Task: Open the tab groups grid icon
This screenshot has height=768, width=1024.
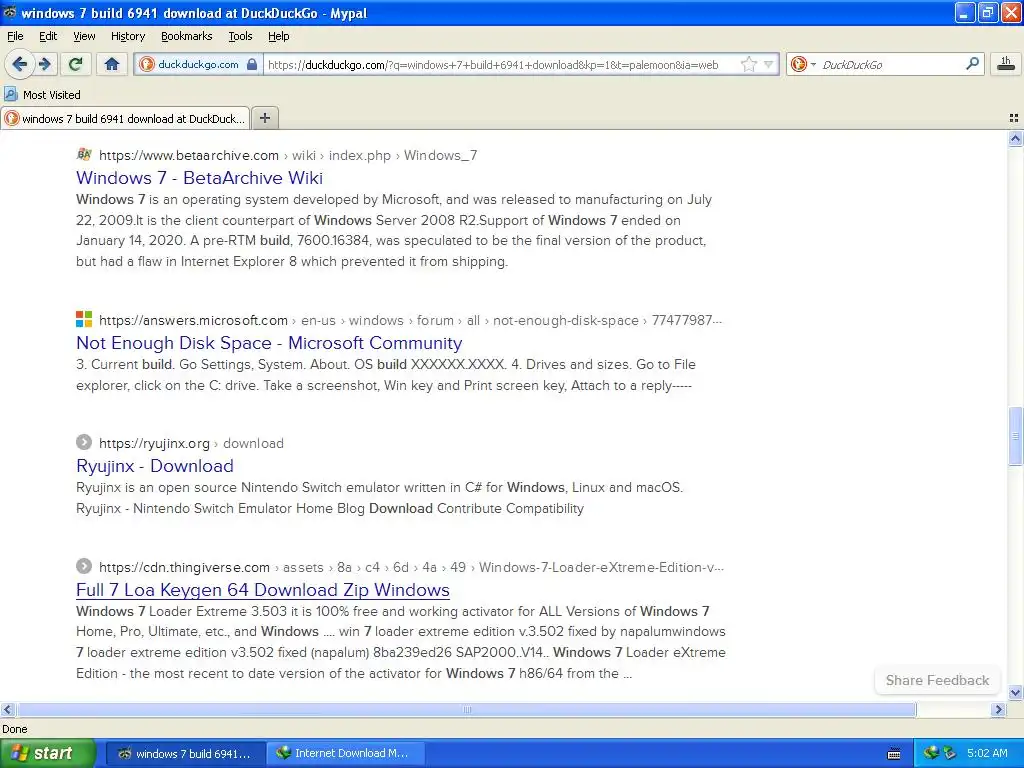Action: pos(1014,118)
